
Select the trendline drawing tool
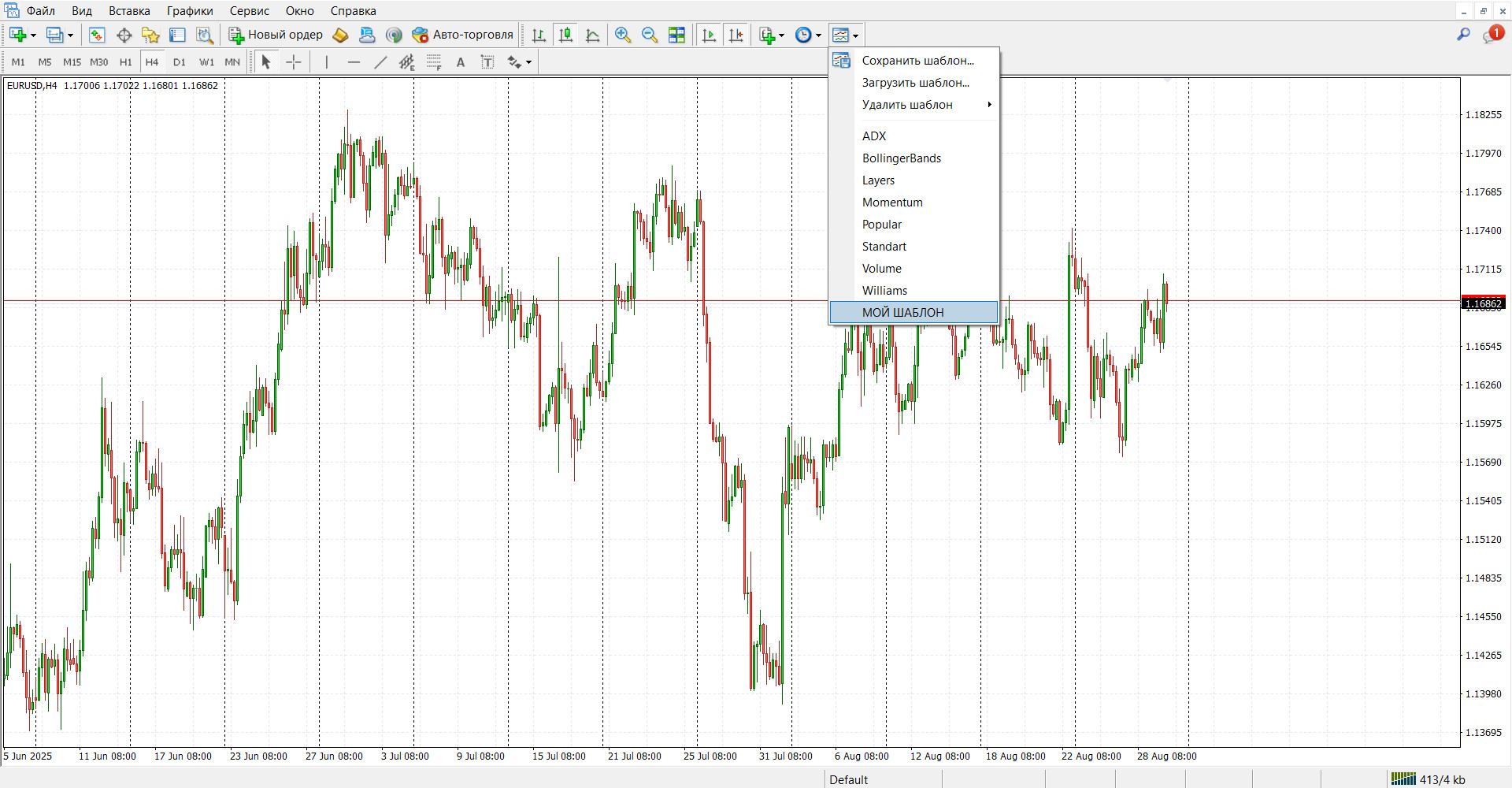380,62
